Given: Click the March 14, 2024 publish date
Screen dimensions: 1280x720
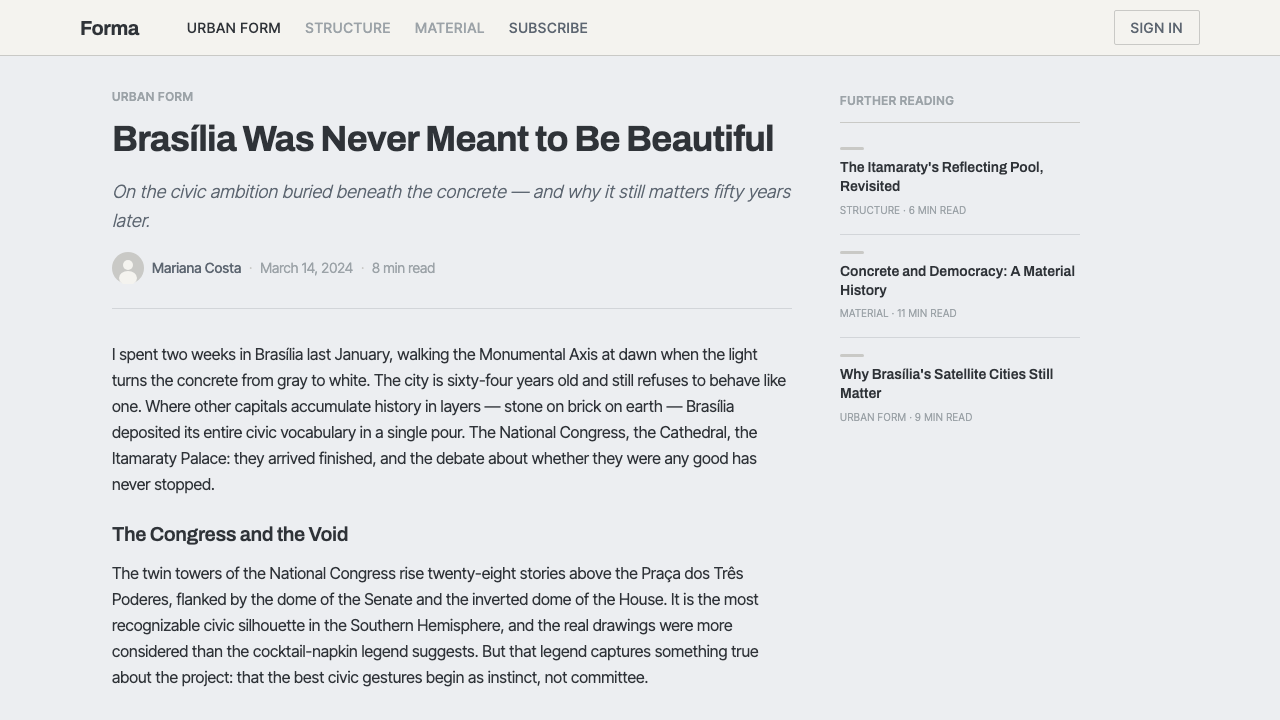Looking at the screenshot, I should pos(306,268).
